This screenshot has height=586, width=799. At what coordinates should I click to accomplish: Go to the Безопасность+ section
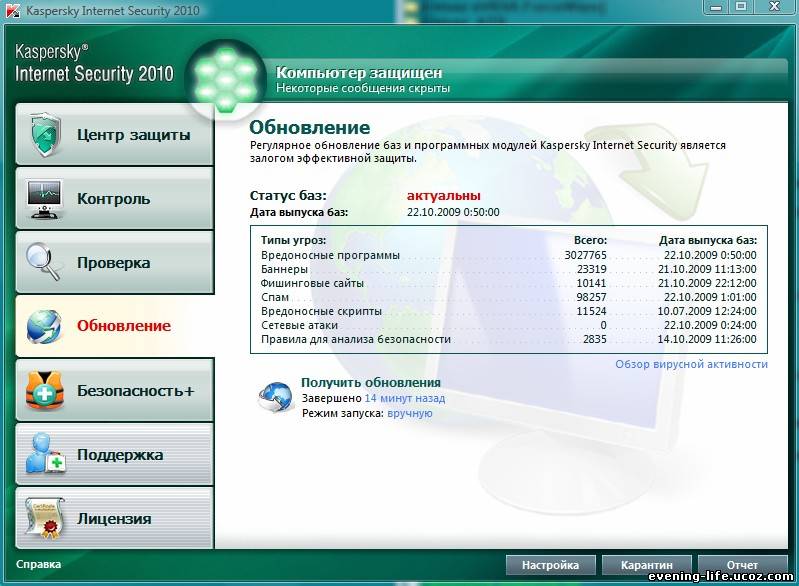(x=115, y=390)
